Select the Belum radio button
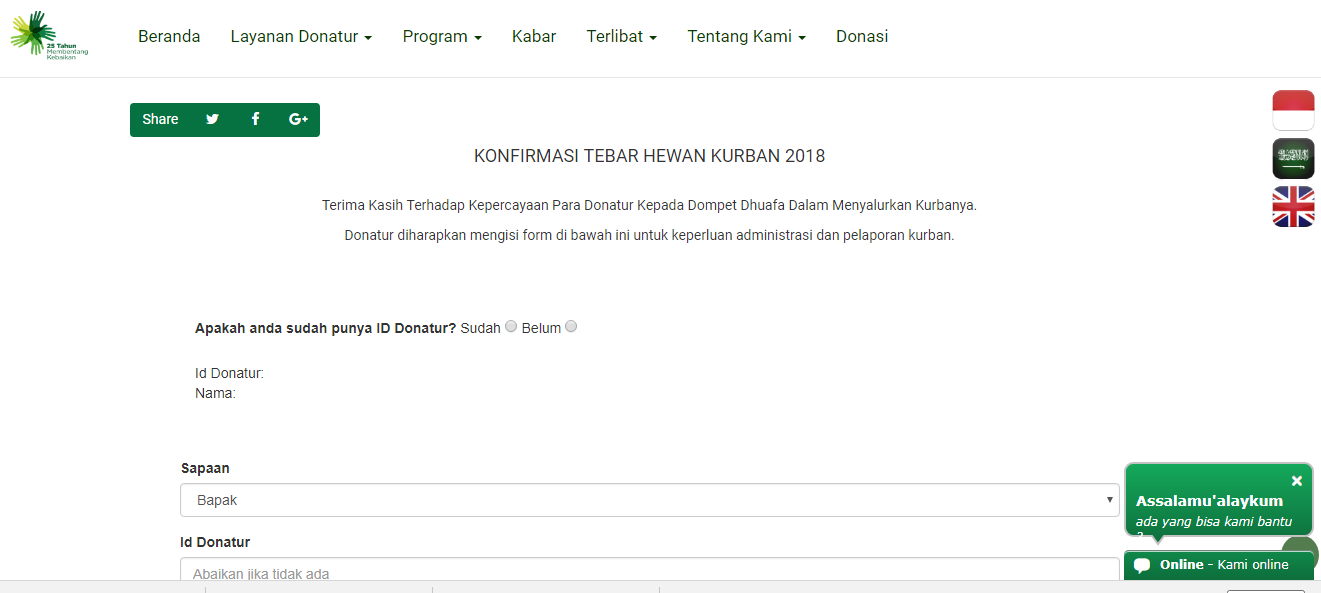 pyautogui.click(x=571, y=326)
